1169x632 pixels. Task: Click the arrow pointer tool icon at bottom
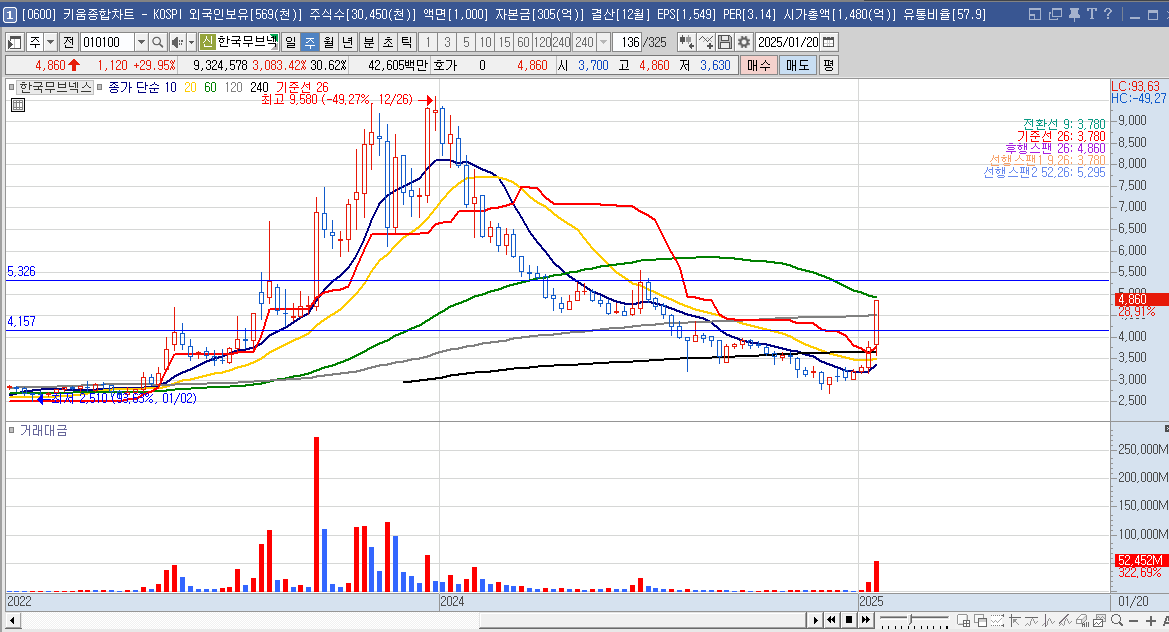[1015, 620]
